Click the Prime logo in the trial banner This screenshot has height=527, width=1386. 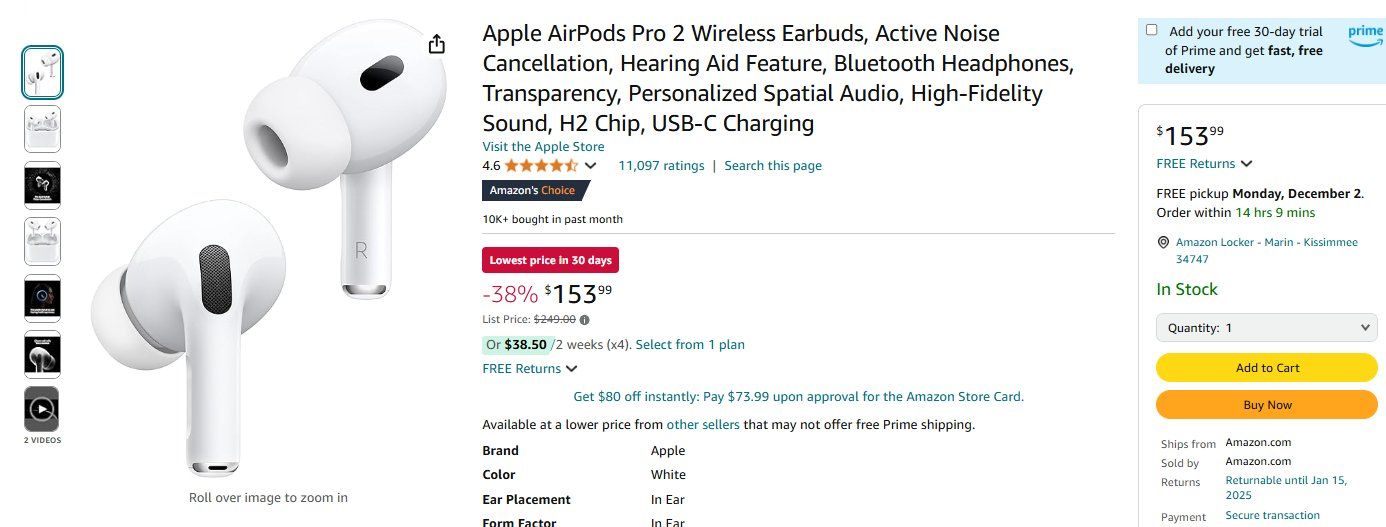[1365, 33]
